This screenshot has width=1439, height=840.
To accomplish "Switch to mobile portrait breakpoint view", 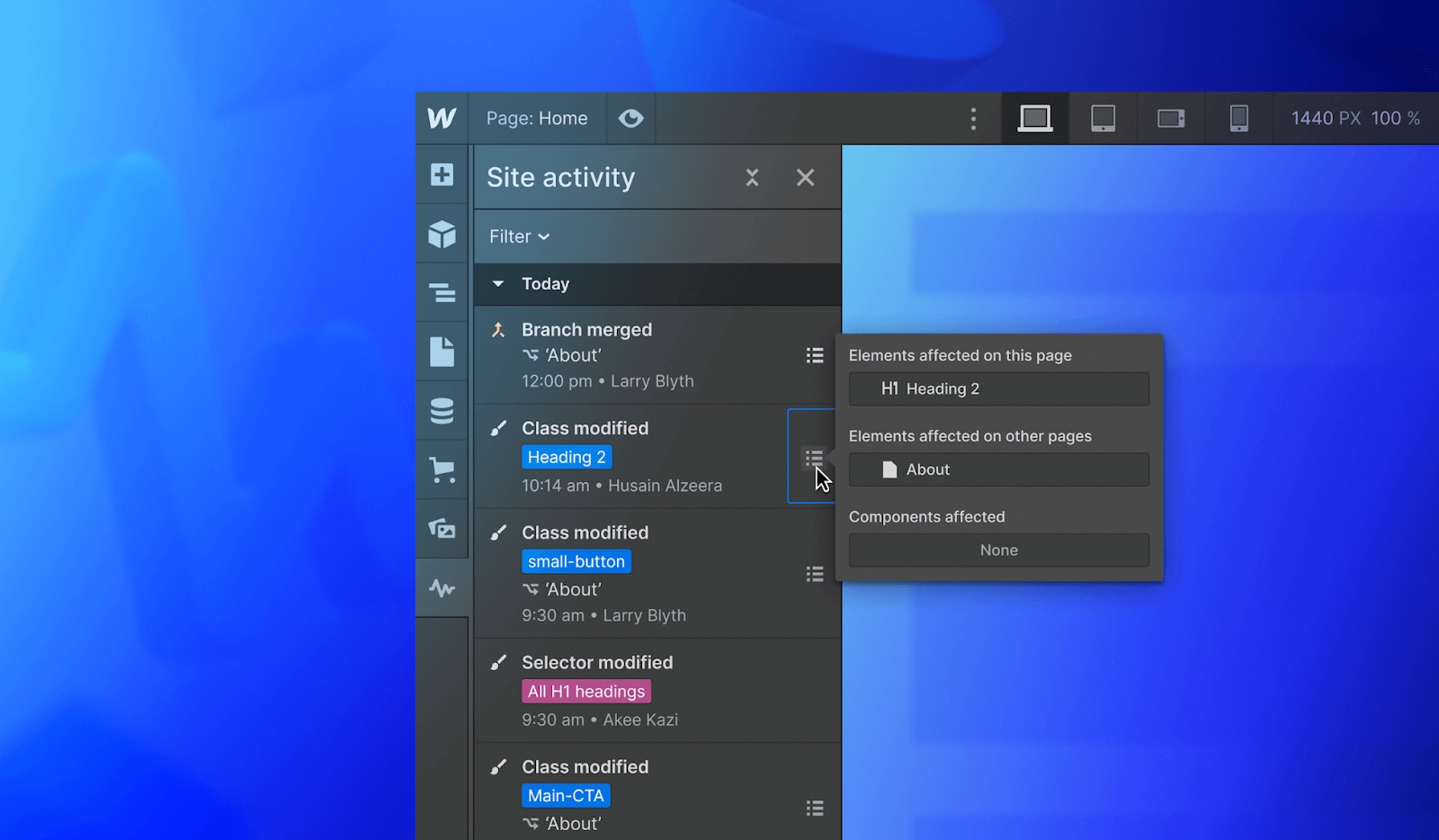I will coord(1238,119).
